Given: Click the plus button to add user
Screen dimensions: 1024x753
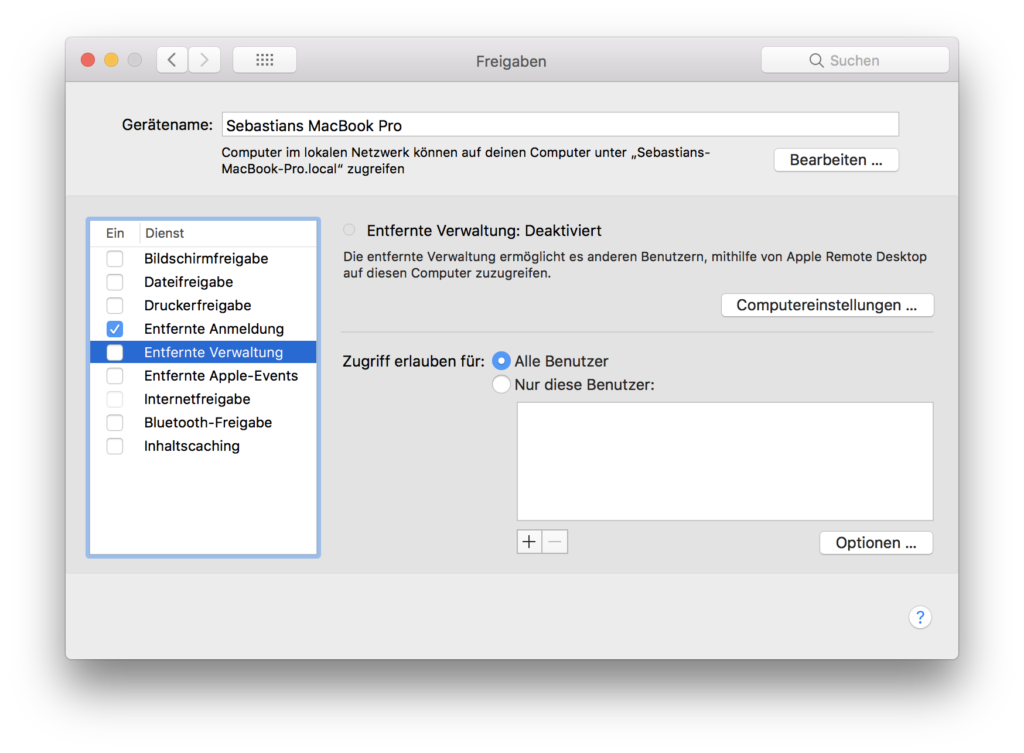Looking at the screenshot, I should coord(529,542).
